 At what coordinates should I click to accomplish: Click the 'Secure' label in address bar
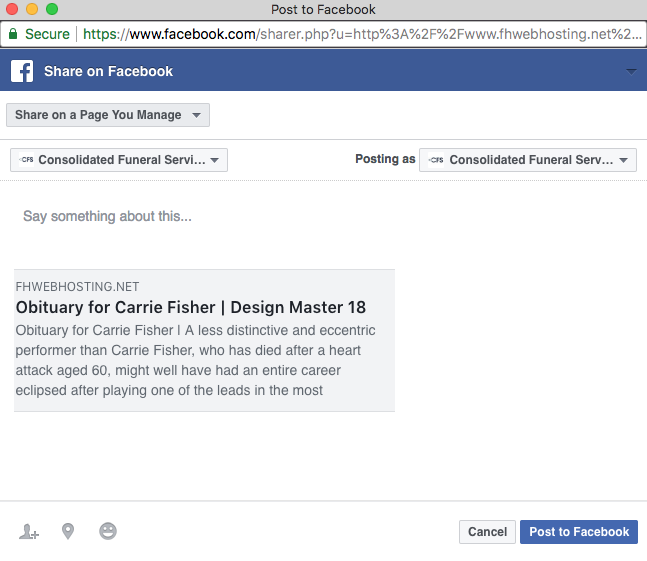pos(47,34)
